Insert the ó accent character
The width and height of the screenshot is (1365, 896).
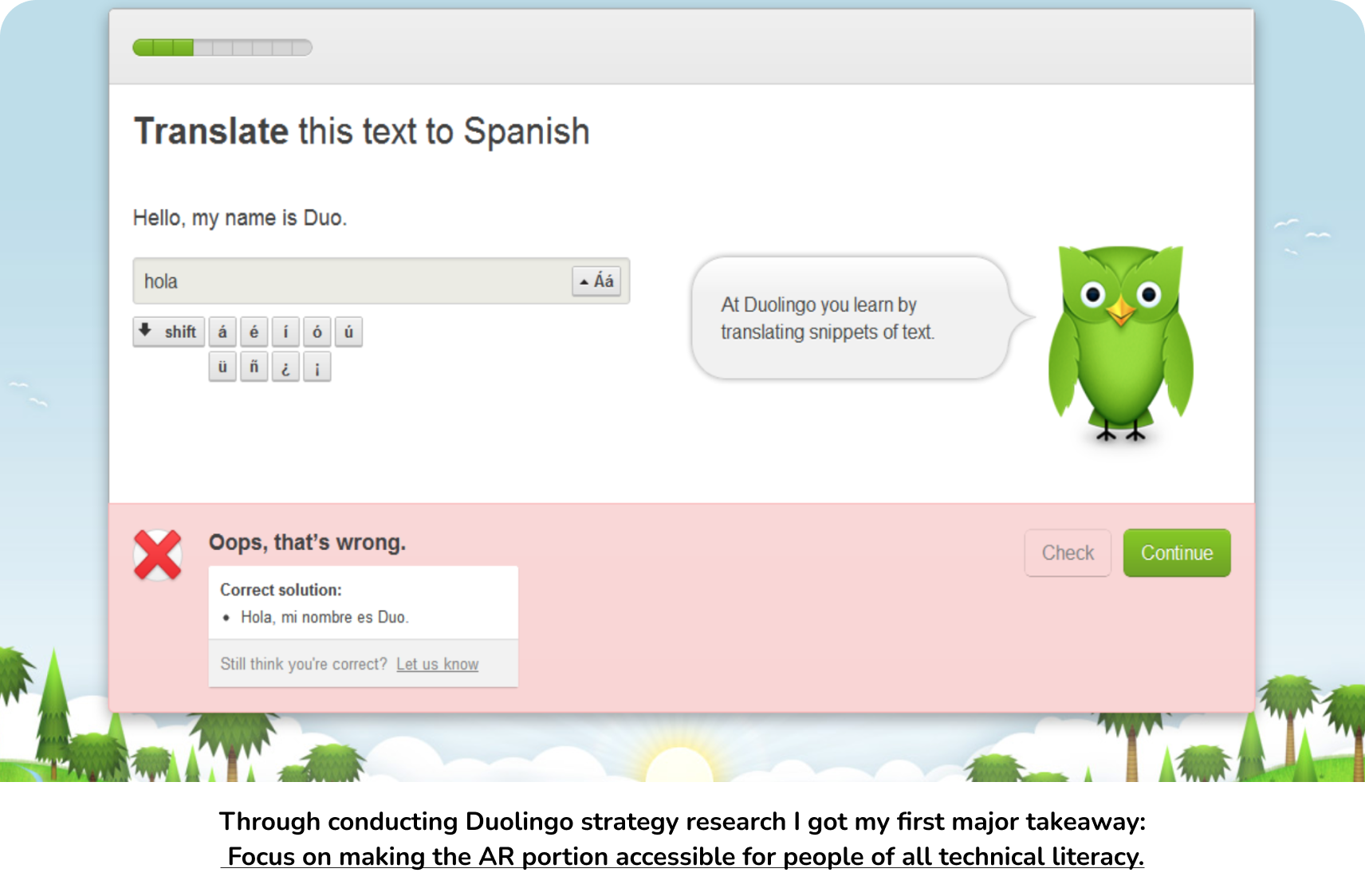click(317, 332)
